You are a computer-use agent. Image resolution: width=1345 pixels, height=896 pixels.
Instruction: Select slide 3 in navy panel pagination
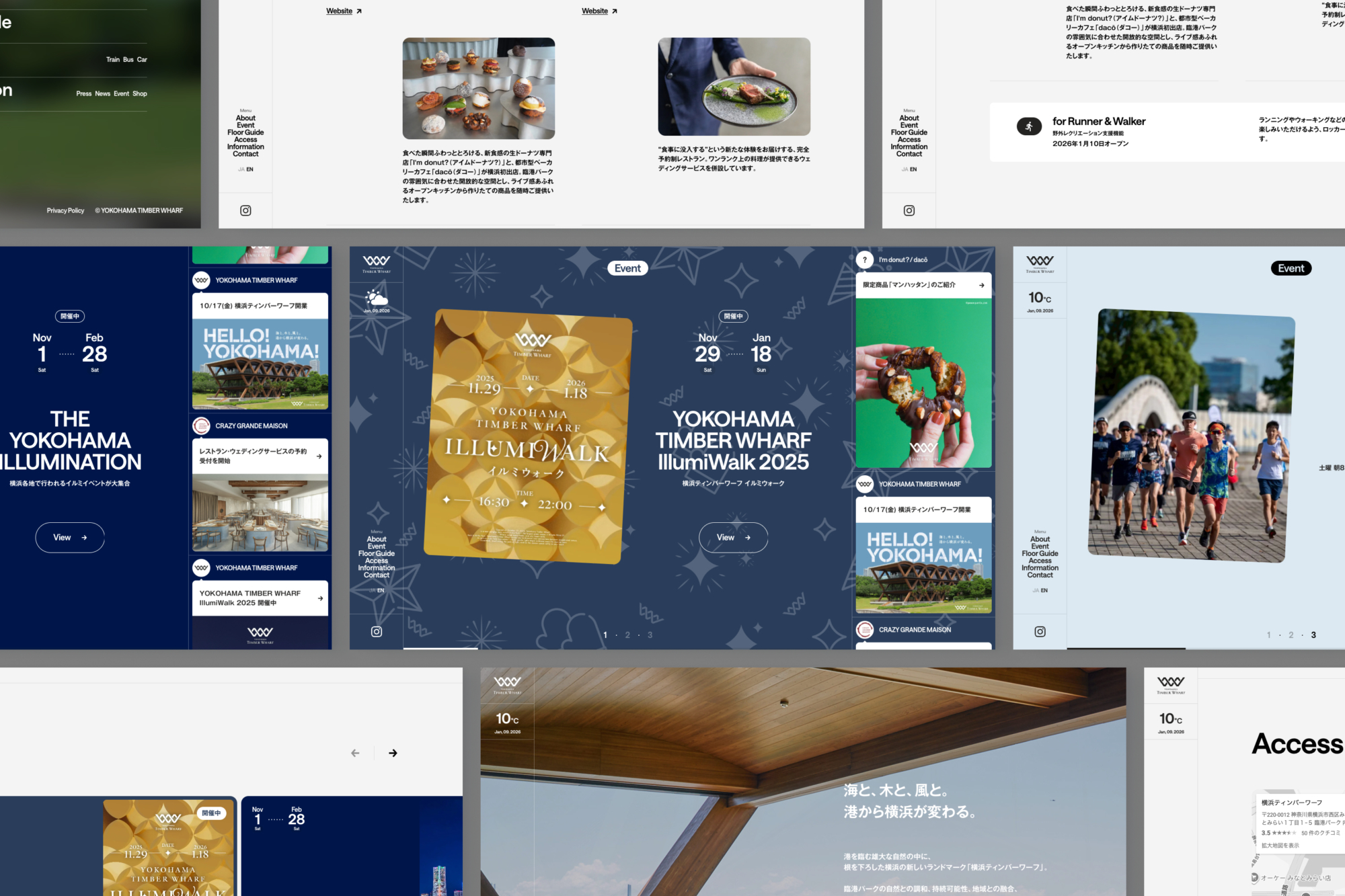point(650,635)
